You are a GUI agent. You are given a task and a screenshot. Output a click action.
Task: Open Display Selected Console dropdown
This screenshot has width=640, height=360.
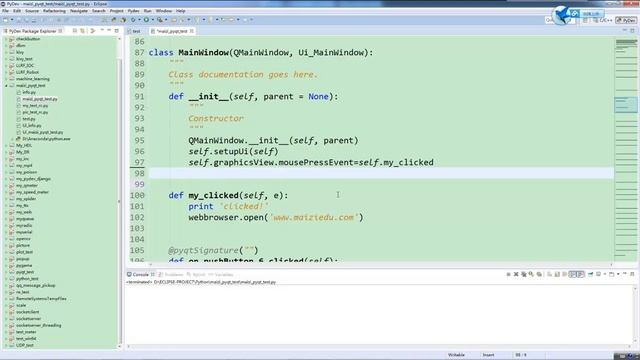click(x=604, y=274)
